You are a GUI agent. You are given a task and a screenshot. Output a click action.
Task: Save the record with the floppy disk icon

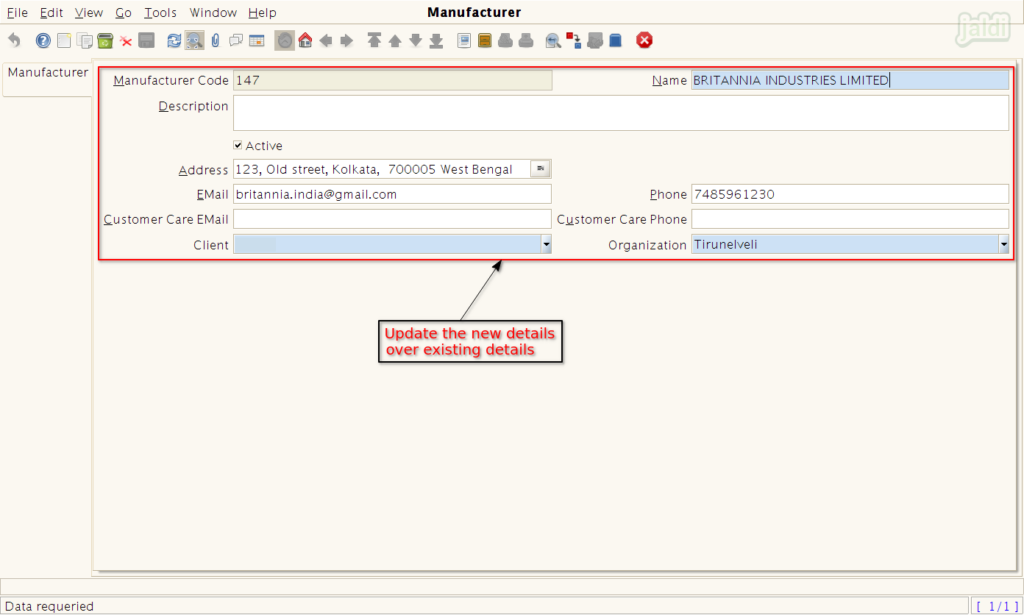coord(146,40)
